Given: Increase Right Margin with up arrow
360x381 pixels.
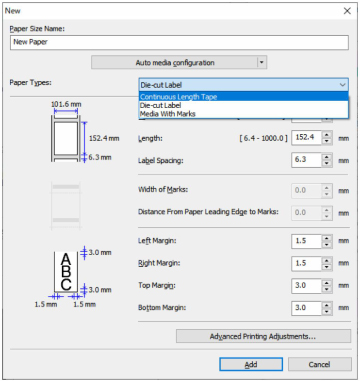Looking at the screenshot, I should [x=327, y=260].
